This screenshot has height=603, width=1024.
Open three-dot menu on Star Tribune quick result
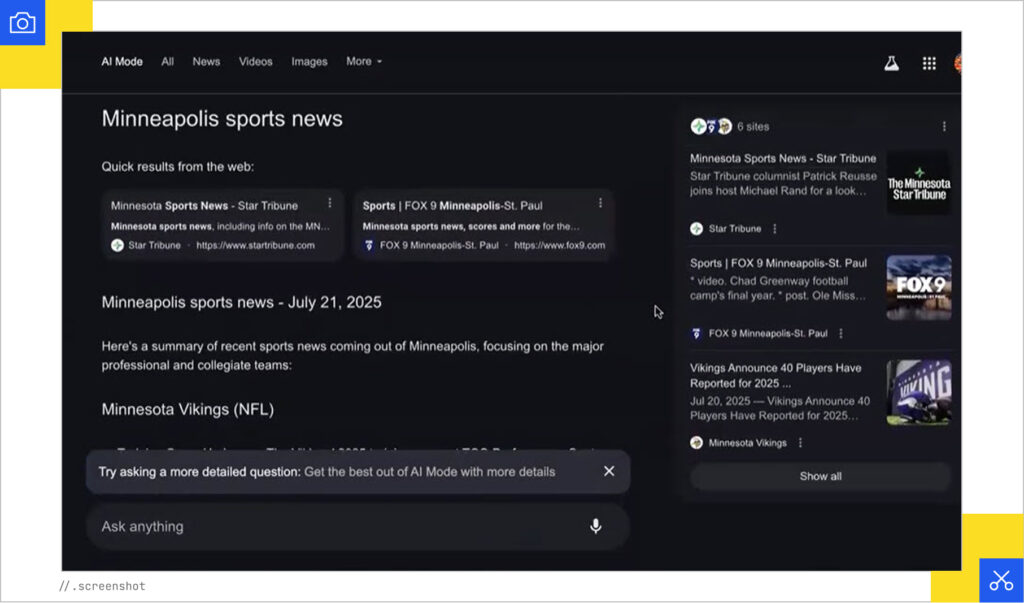330,202
